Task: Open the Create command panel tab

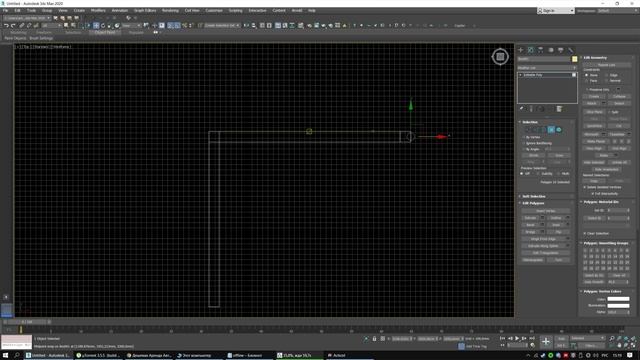Action: (x=521, y=50)
